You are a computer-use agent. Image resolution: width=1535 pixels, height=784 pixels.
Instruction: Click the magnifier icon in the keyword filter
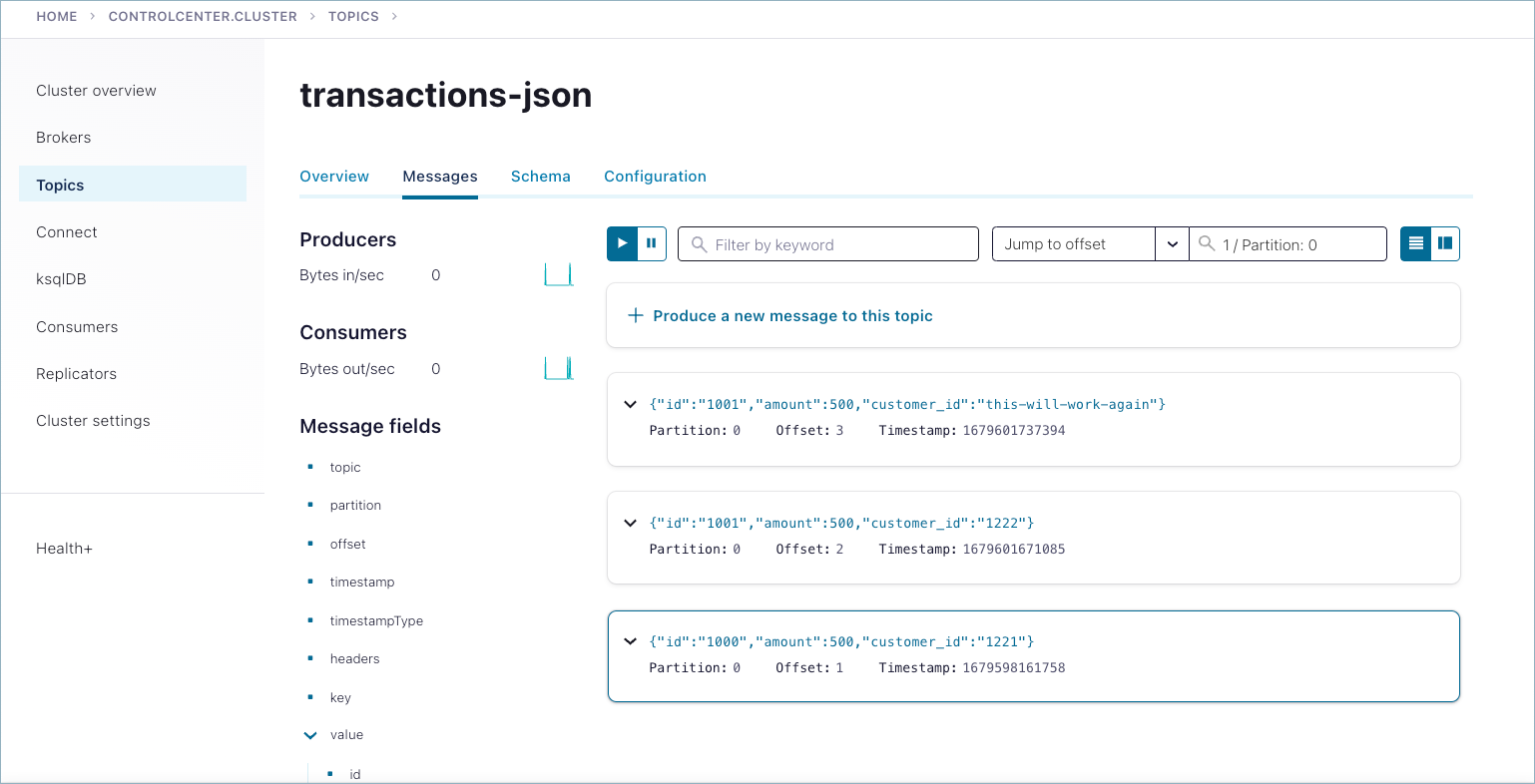pos(699,243)
